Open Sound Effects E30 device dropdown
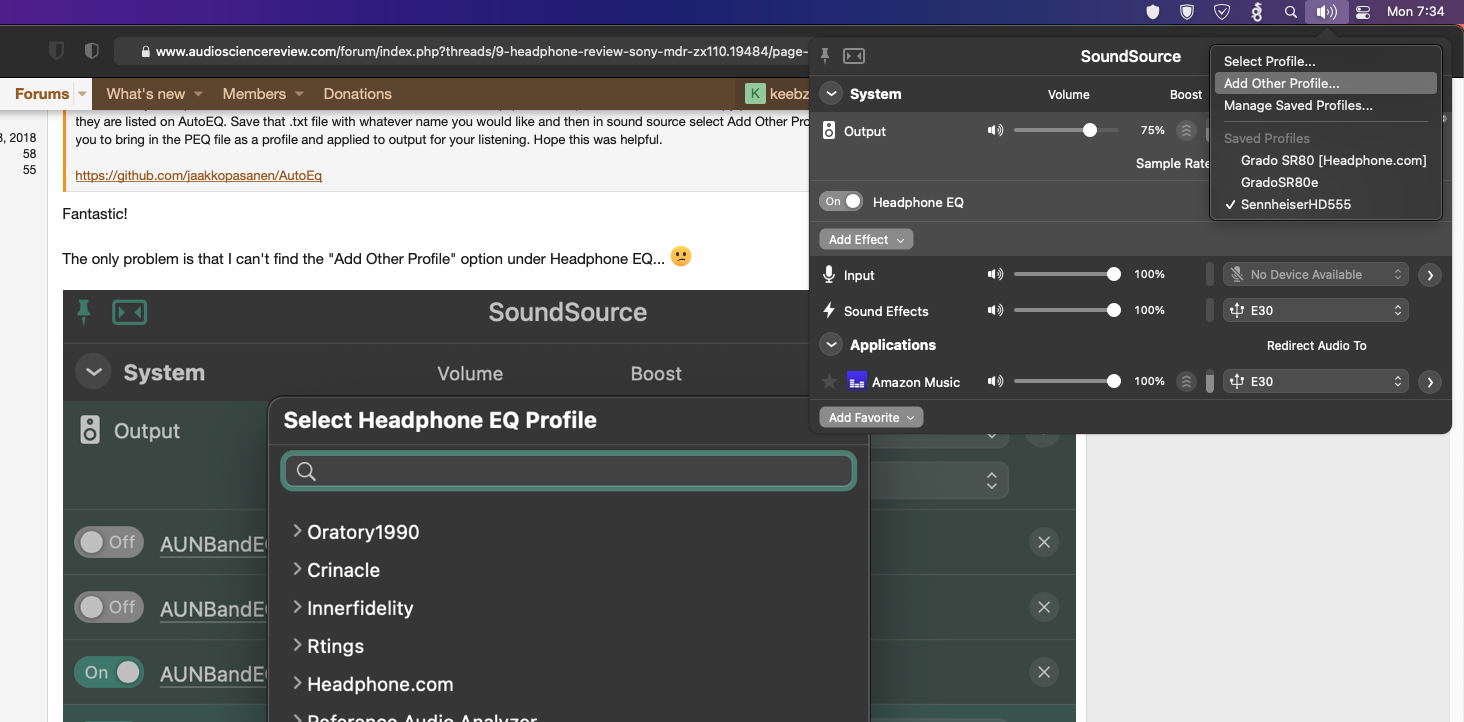The width and height of the screenshot is (1464, 722). (x=1316, y=310)
